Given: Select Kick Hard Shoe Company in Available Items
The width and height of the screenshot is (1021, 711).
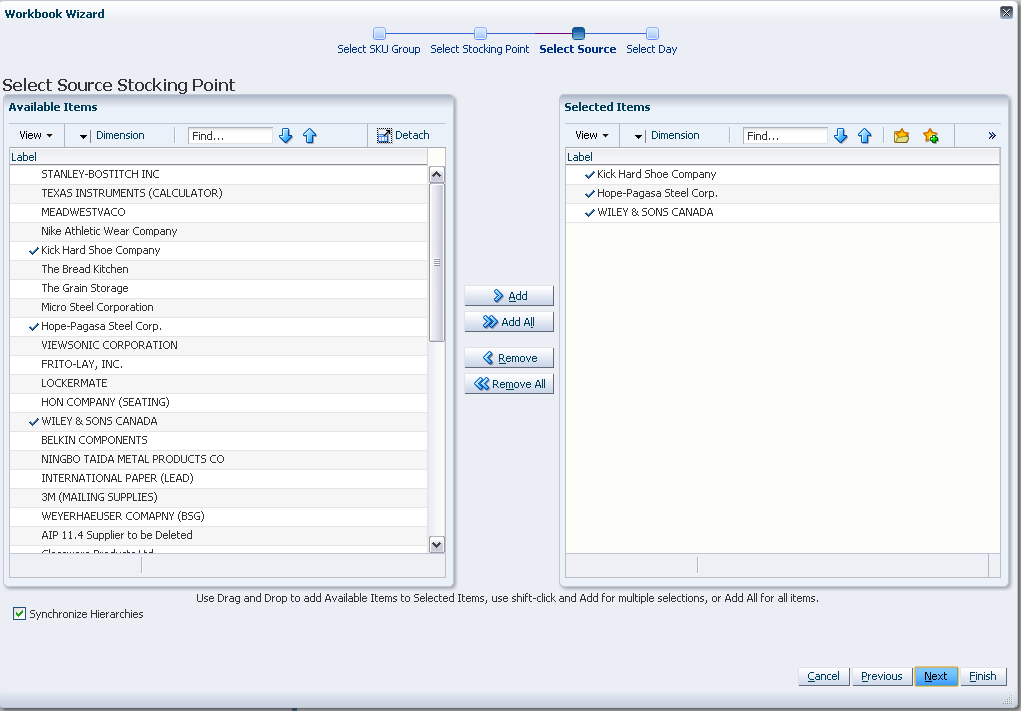Looking at the screenshot, I should 218,250.
